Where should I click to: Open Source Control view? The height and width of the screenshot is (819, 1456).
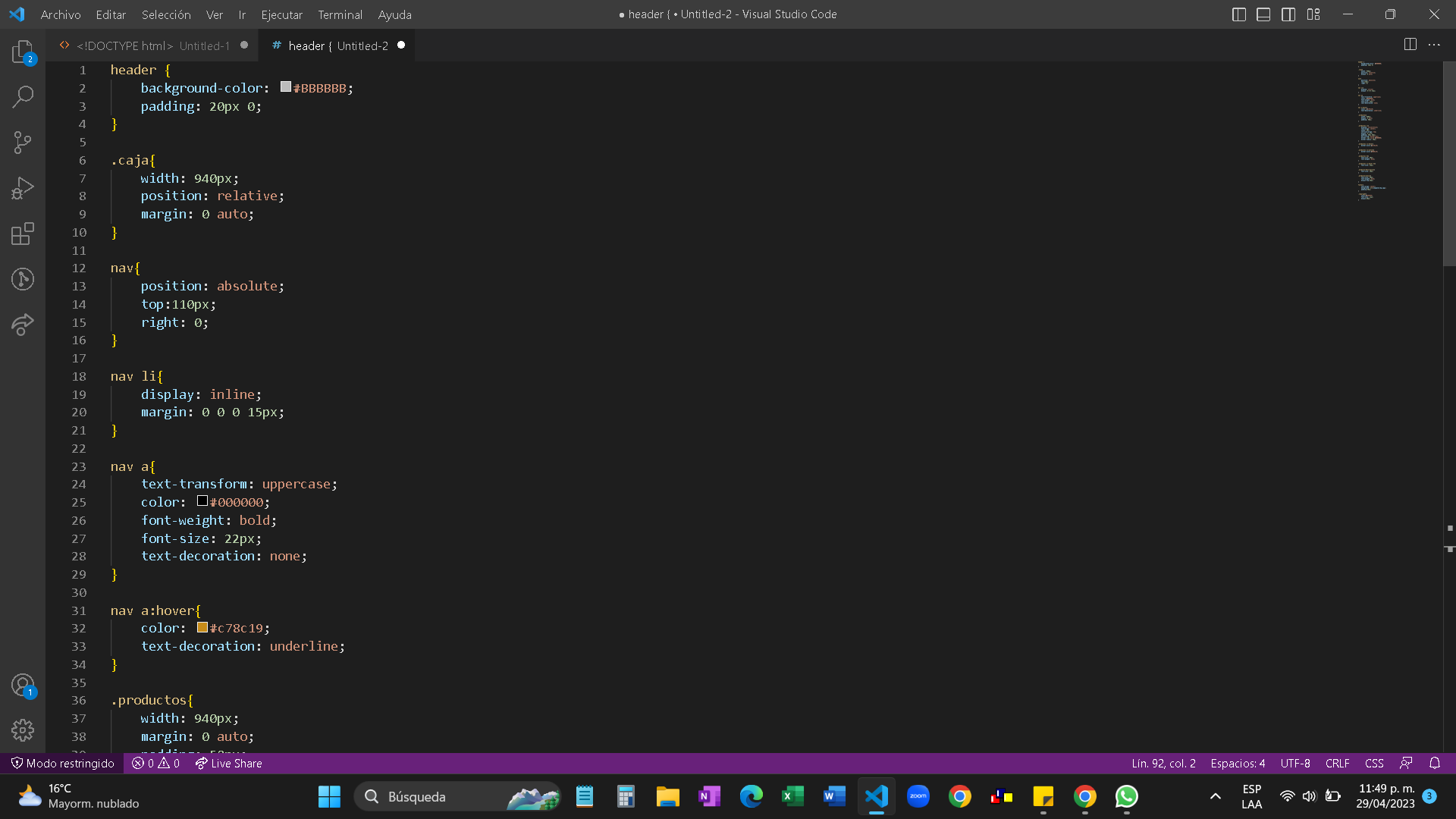(x=23, y=143)
